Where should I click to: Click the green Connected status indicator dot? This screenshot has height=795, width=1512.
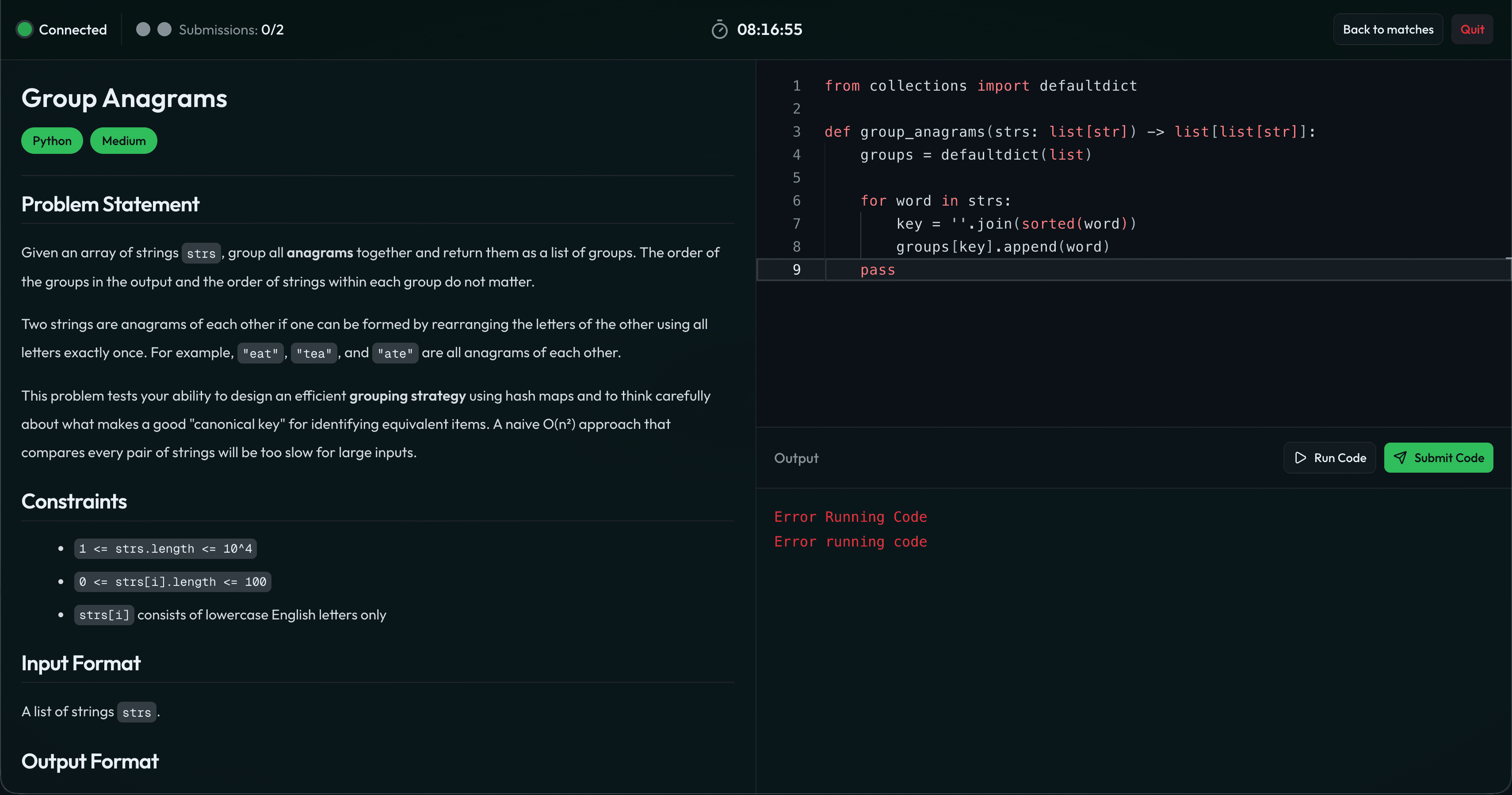(x=25, y=29)
